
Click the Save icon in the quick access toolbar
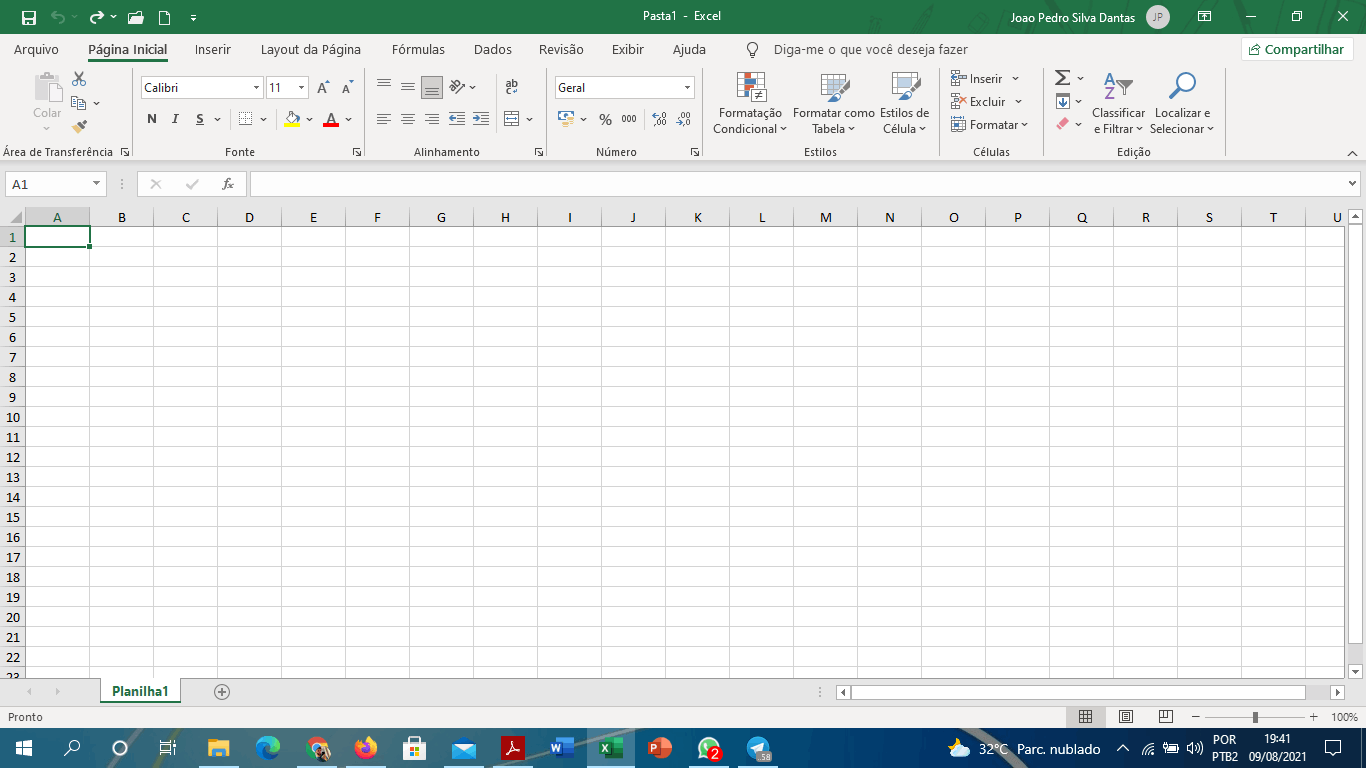pyautogui.click(x=28, y=17)
